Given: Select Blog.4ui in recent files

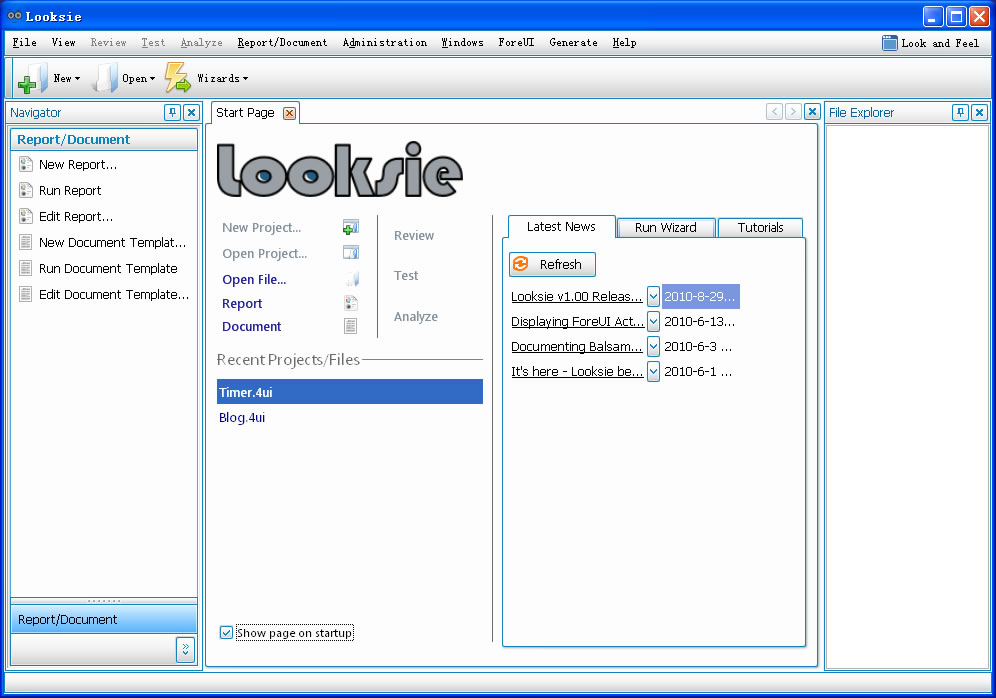Looking at the screenshot, I should (242, 418).
